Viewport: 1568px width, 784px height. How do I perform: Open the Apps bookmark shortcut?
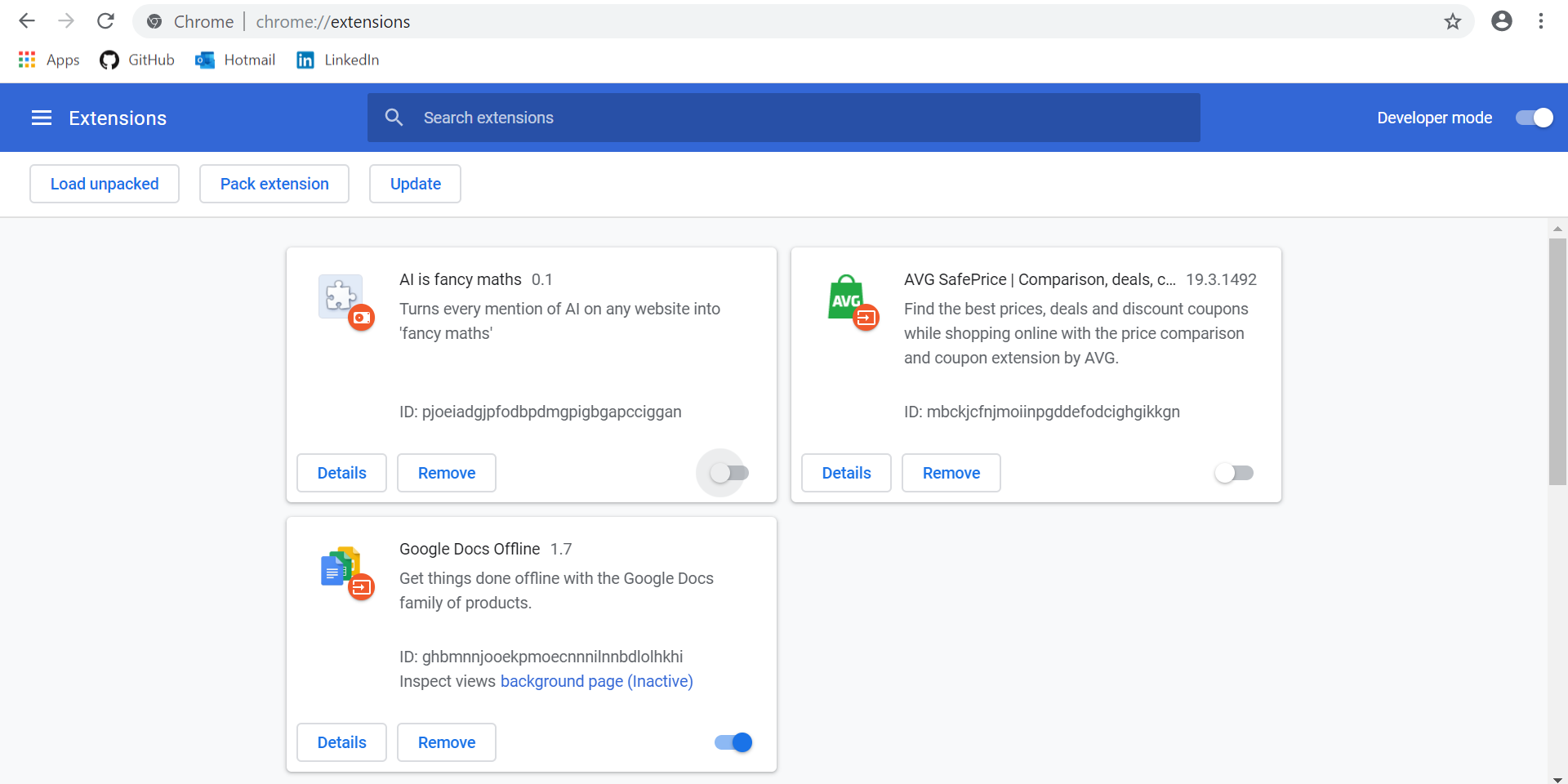pos(49,60)
